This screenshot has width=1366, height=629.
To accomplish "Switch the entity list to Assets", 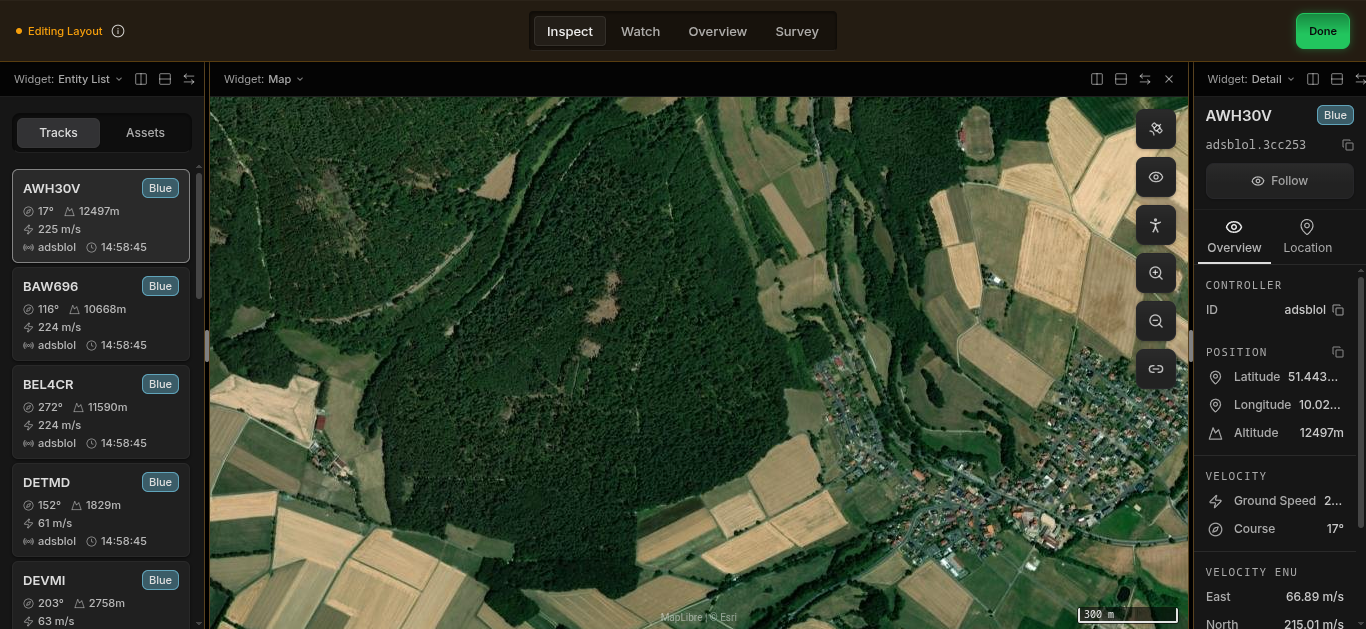I will coord(145,133).
